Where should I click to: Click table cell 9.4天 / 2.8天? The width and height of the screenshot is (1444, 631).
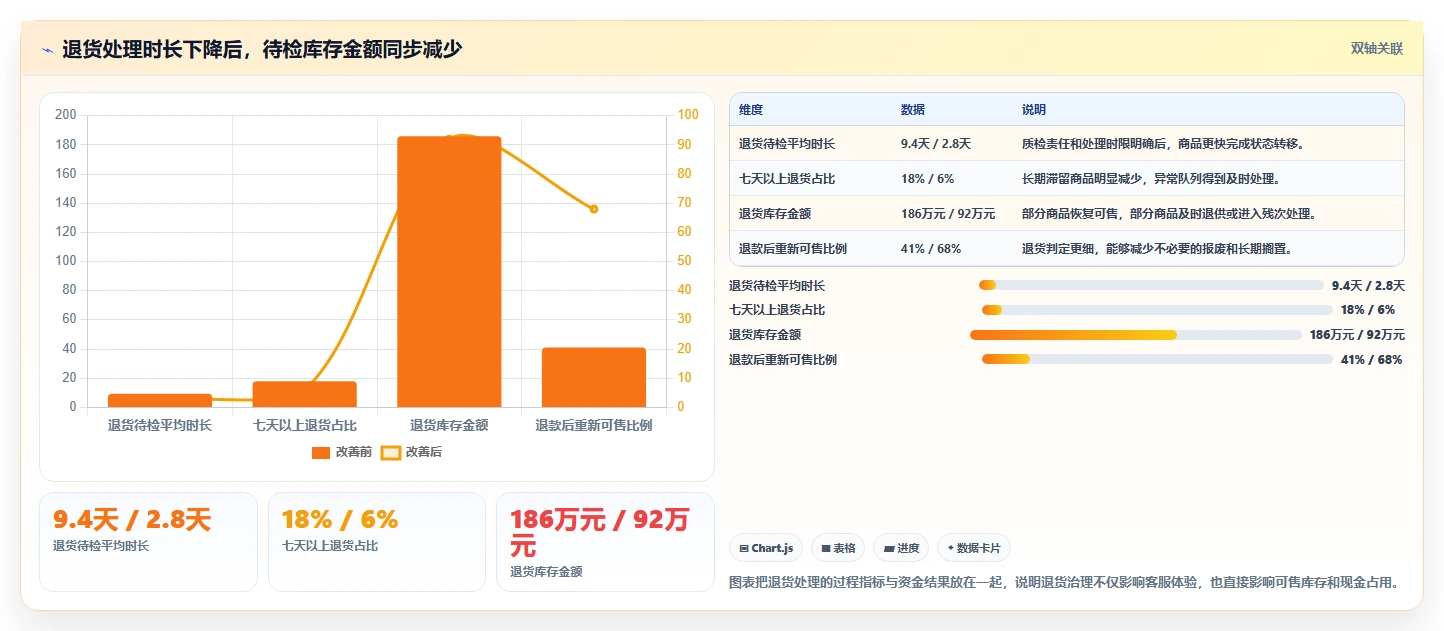click(x=936, y=144)
